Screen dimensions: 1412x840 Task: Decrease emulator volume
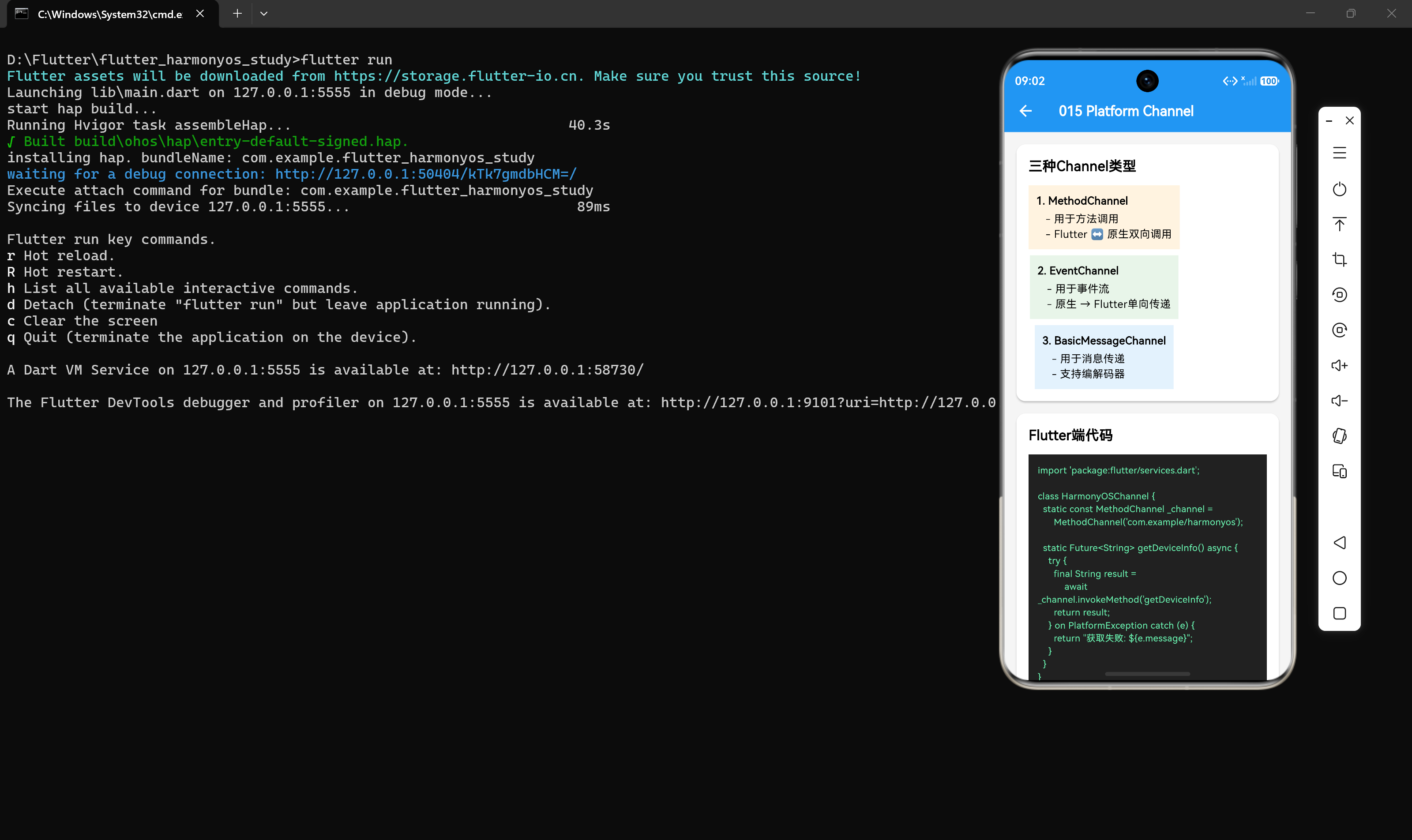point(1339,401)
